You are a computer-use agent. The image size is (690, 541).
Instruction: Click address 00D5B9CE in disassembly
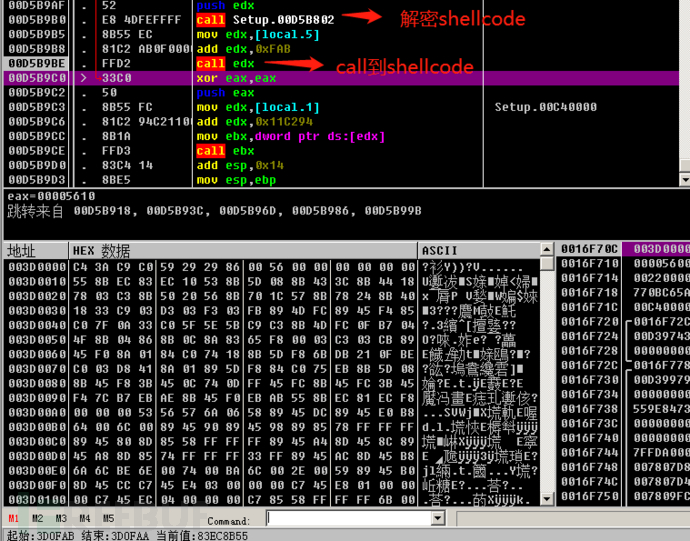[x=37, y=151]
